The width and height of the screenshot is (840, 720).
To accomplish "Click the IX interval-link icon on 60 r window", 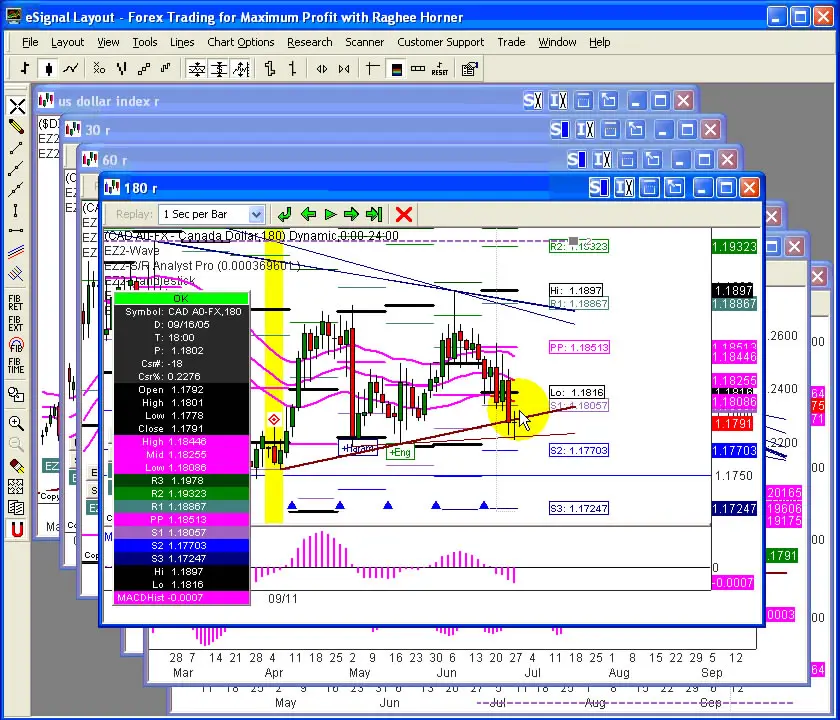I will coord(603,160).
